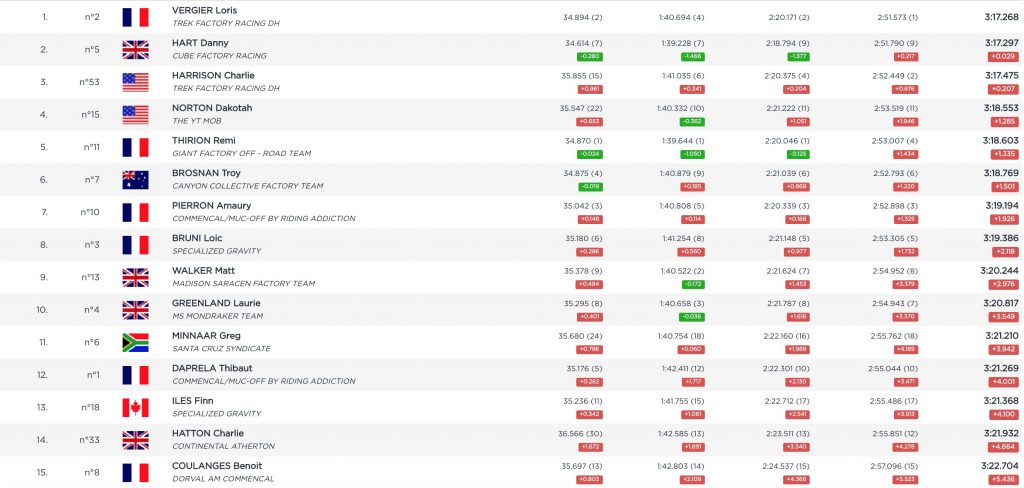Click bib number n°53
Viewport: 1024px width, 488px height.
coord(90,82)
